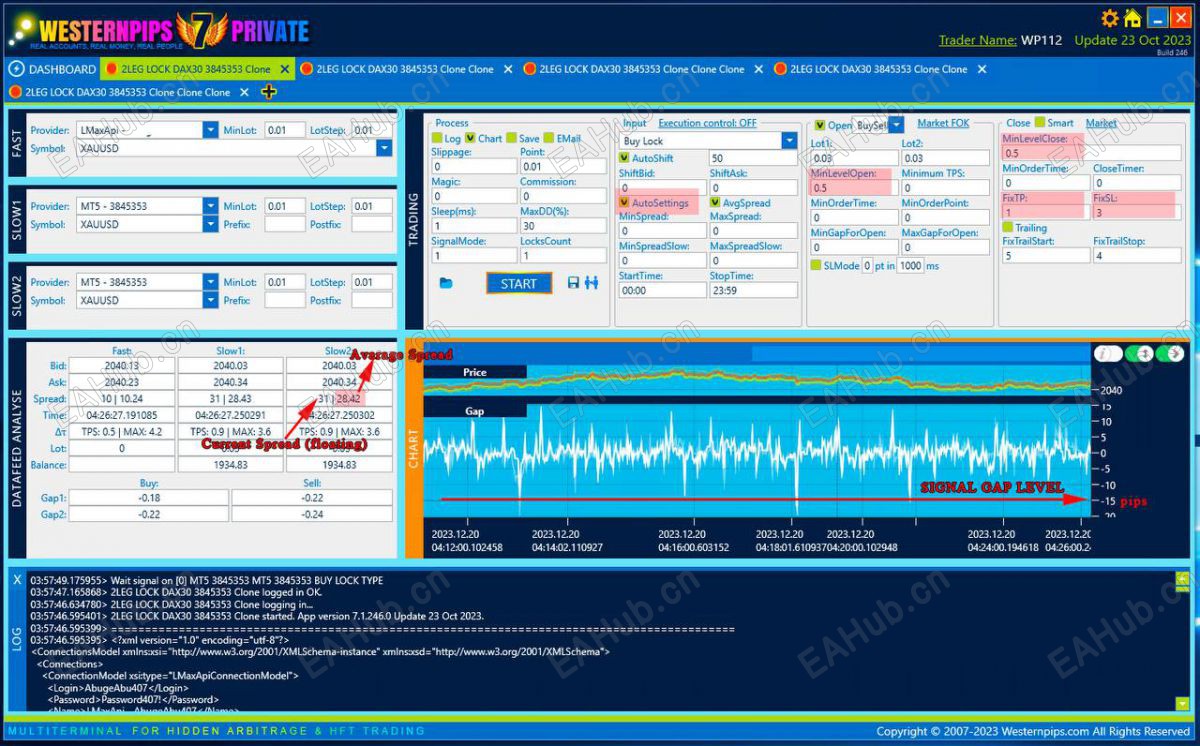Click the Trader Name link
Viewport: 1200px width, 746px height.
point(977,40)
